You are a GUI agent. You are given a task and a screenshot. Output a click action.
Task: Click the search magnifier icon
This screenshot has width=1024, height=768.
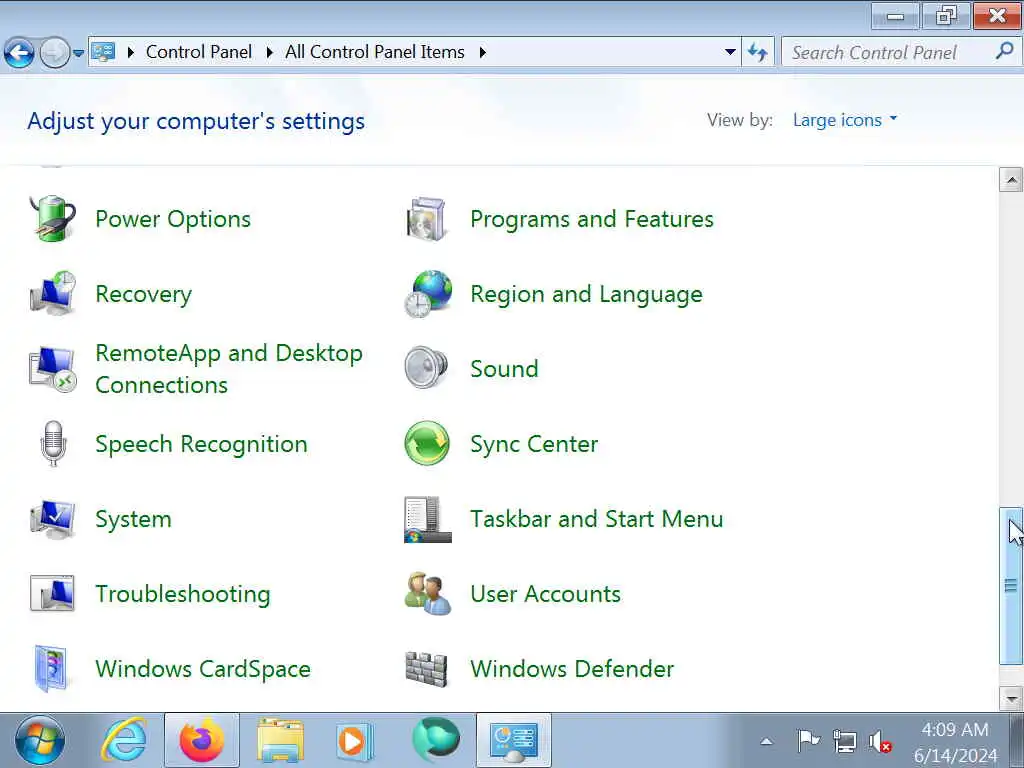[1004, 51]
